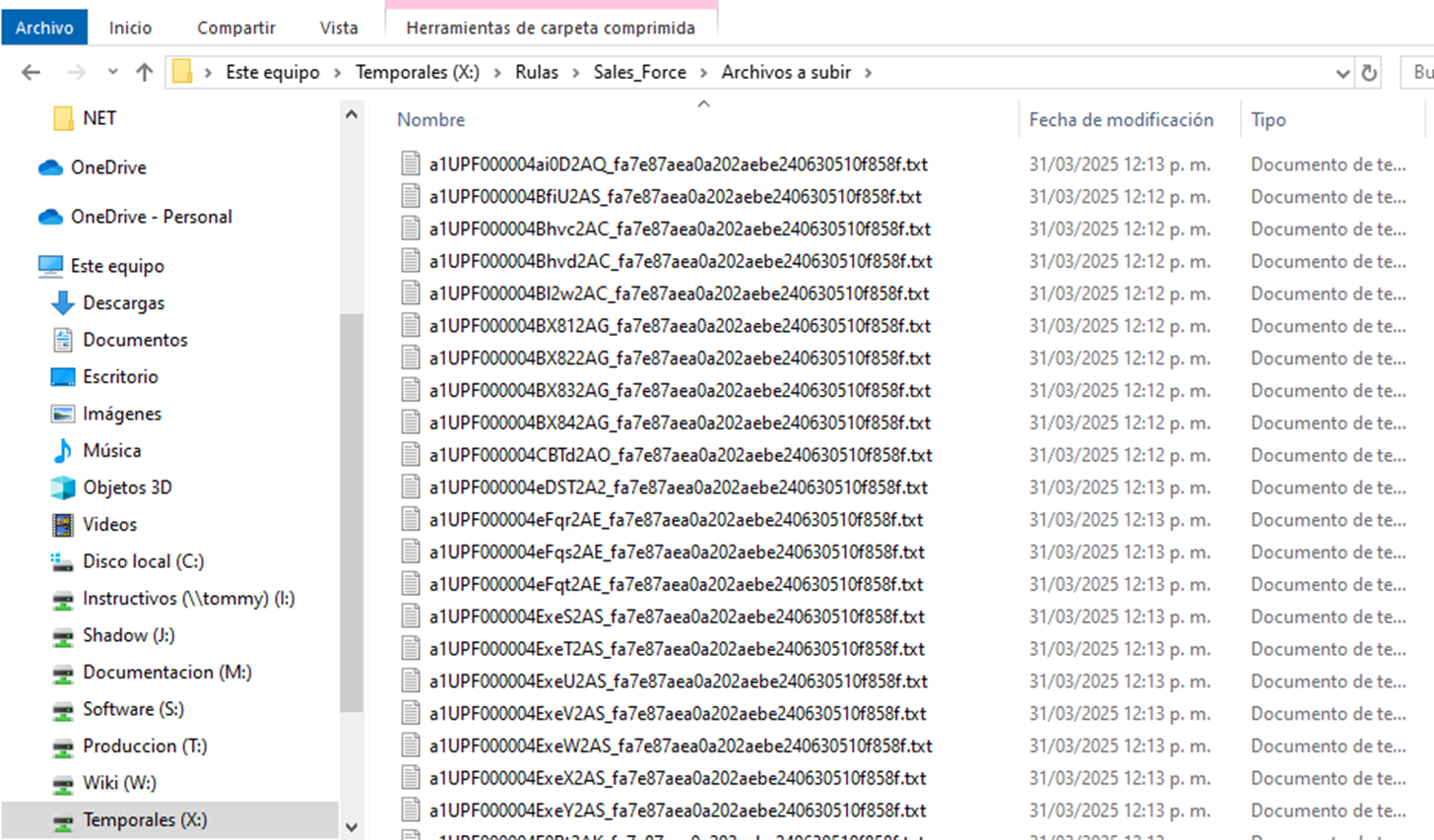
Task: Click the Back navigation arrow
Action: pos(31,73)
